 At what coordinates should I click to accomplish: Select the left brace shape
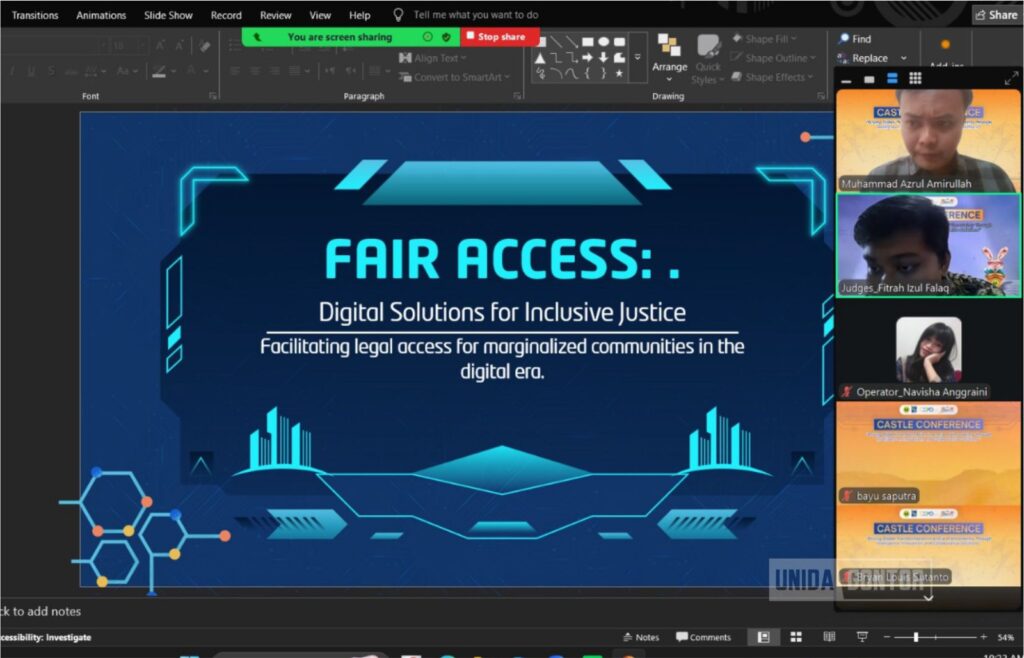point(587,74)
